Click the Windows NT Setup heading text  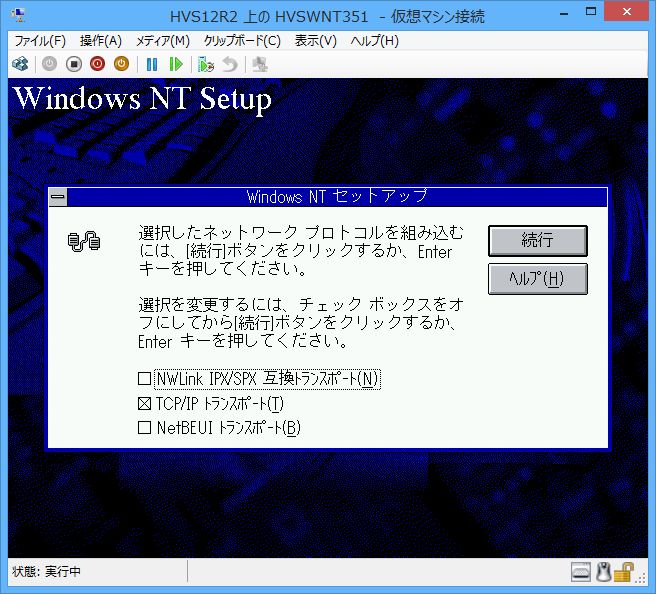[x=143, y=100]
